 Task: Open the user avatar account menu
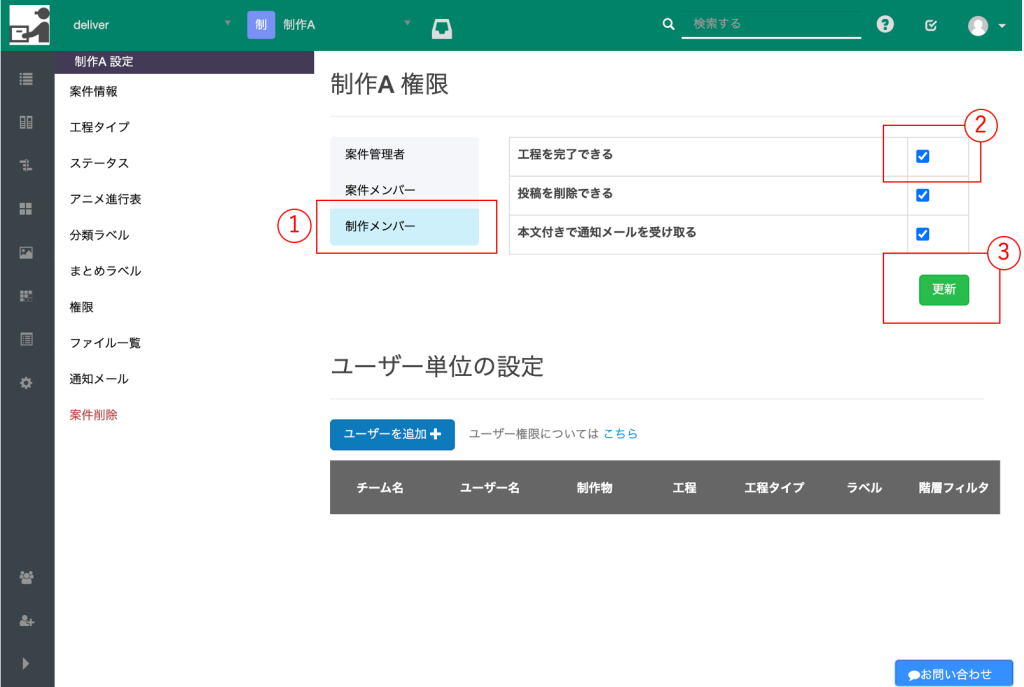point(978,25)
